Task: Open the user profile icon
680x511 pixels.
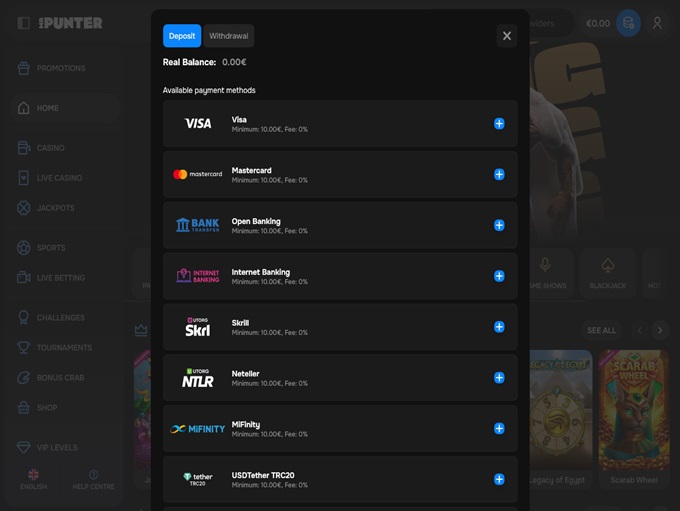Action: click(x=657, y=23)
